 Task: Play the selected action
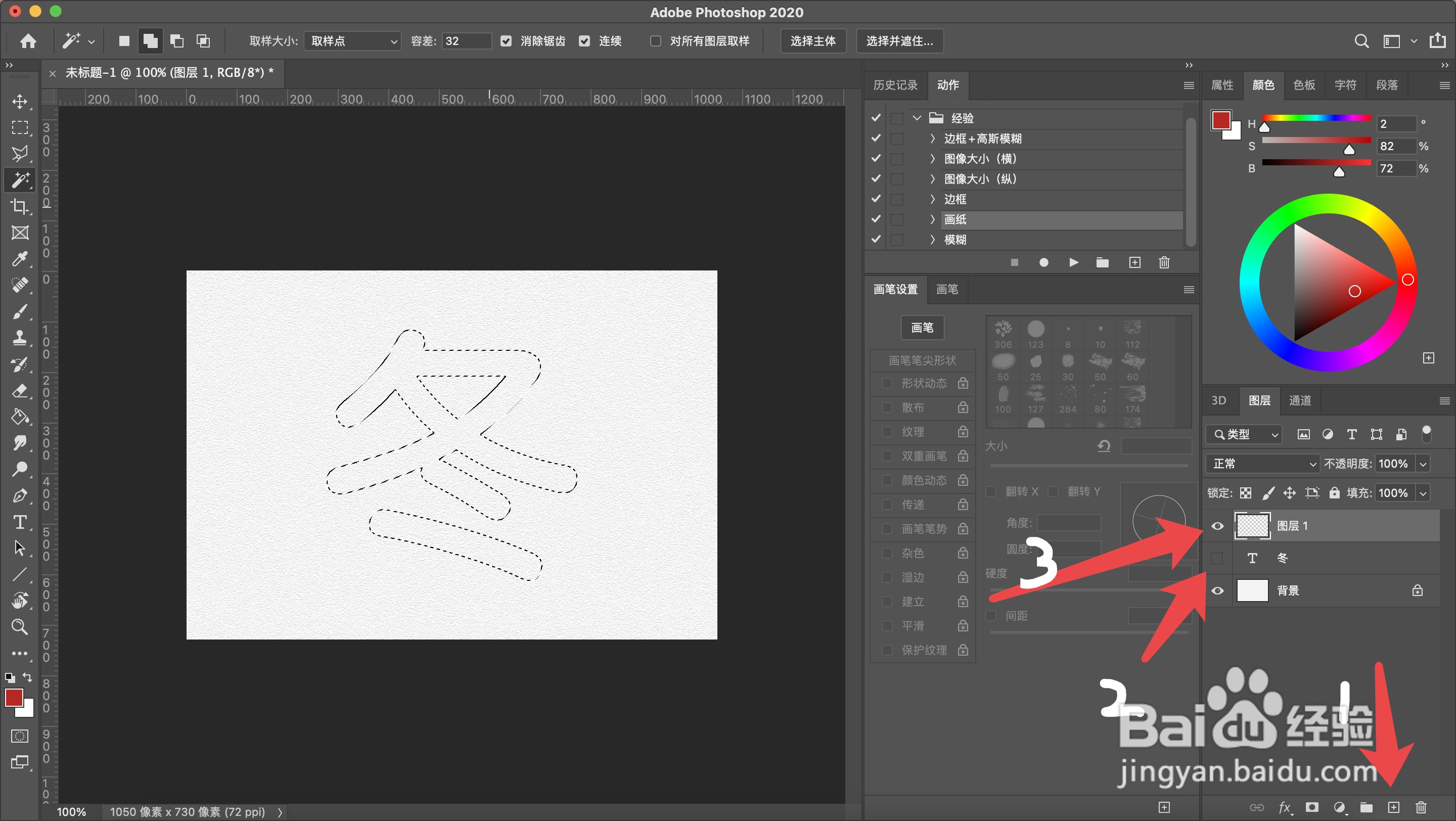click(x=1073, y=262)
